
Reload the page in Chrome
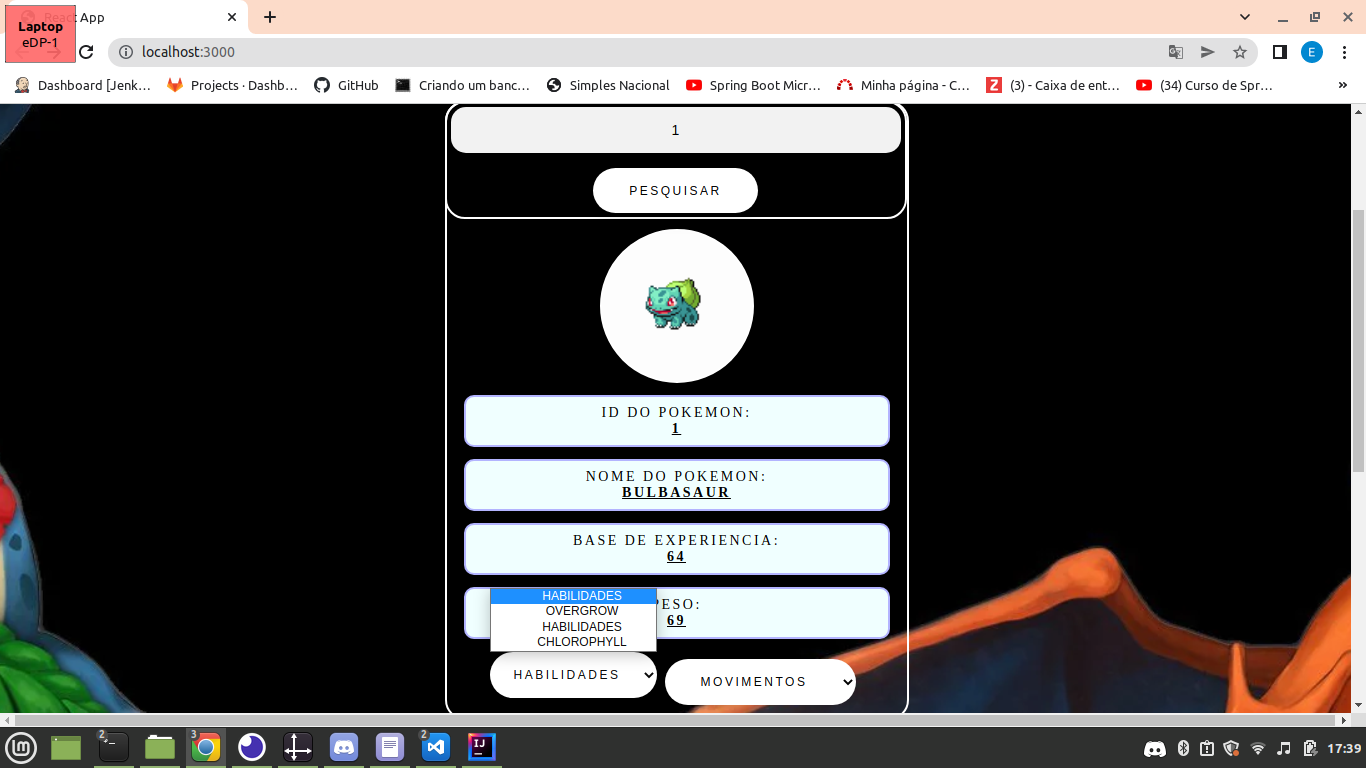coord(86,52)
